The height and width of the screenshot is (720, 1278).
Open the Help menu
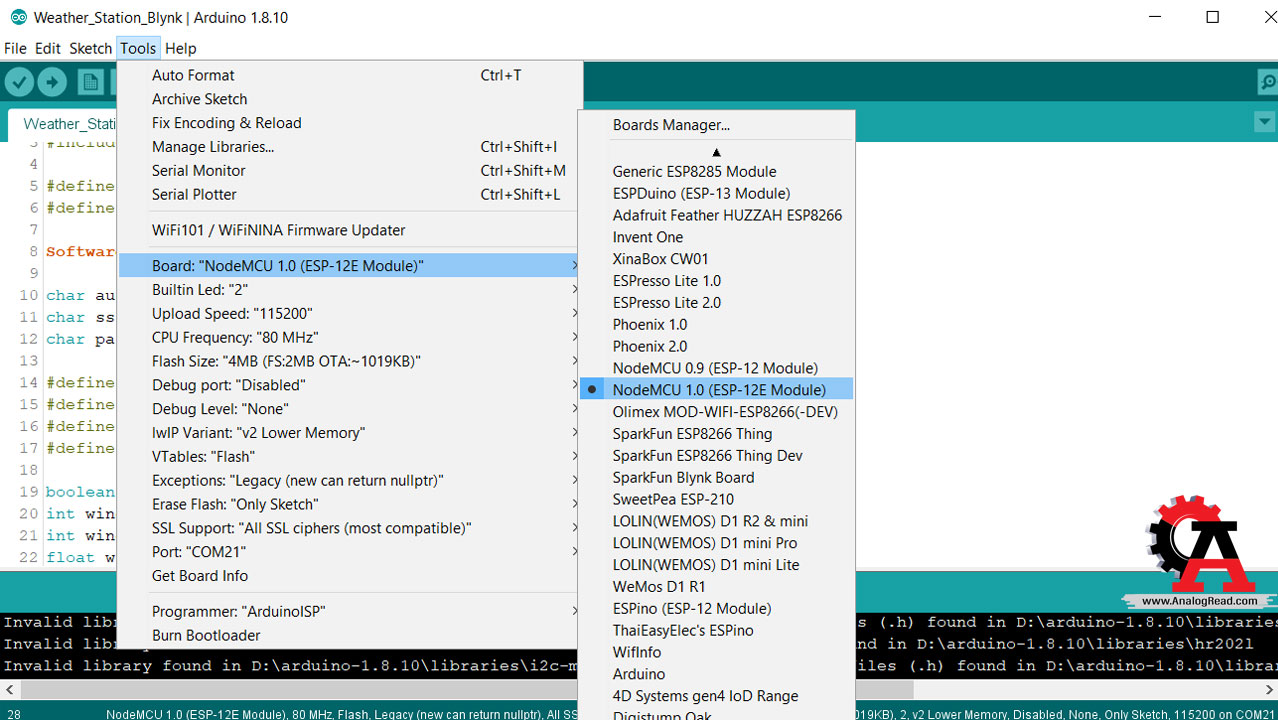point(181,48)
